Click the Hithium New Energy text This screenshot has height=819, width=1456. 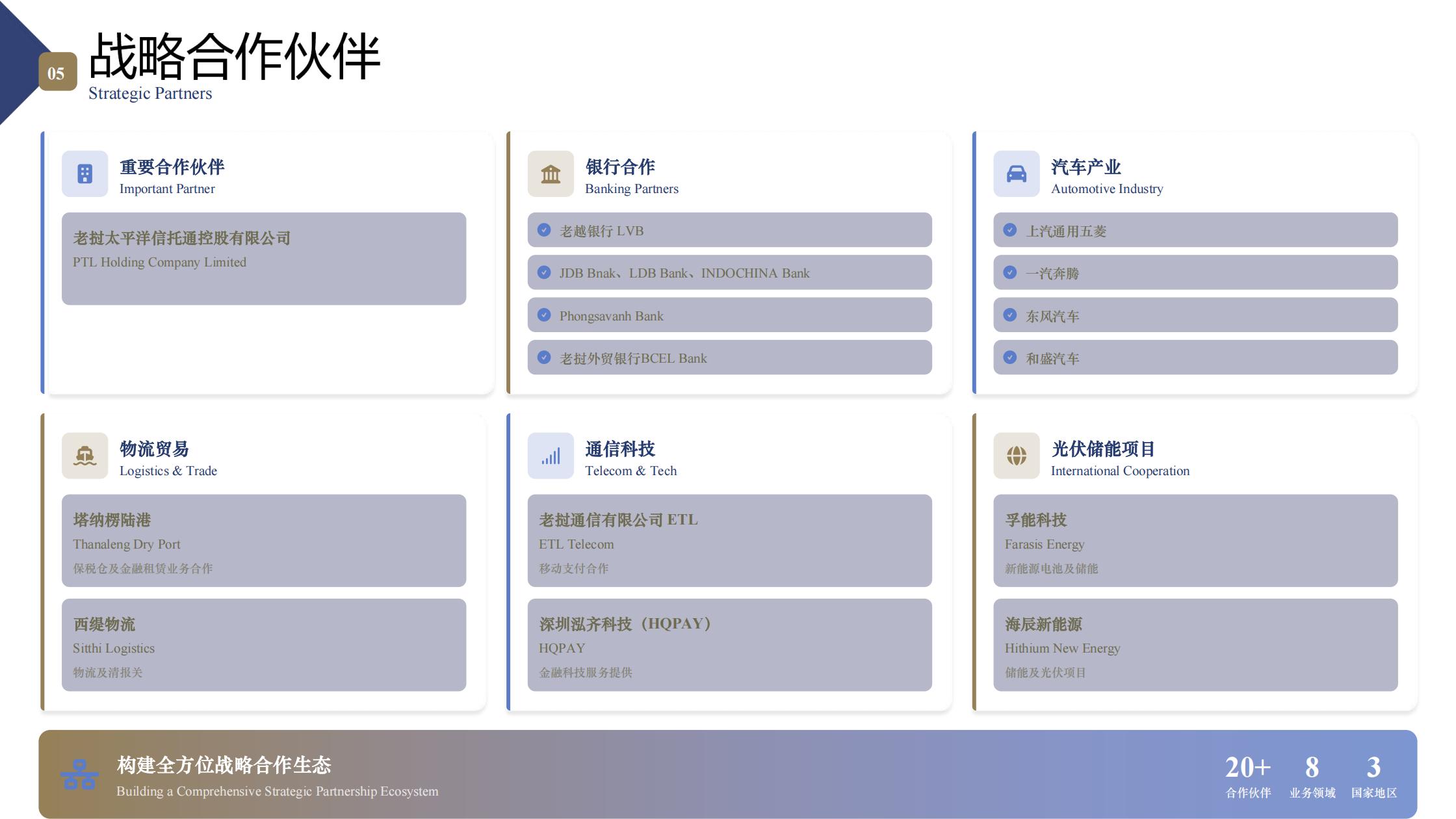pos(1063,649)
